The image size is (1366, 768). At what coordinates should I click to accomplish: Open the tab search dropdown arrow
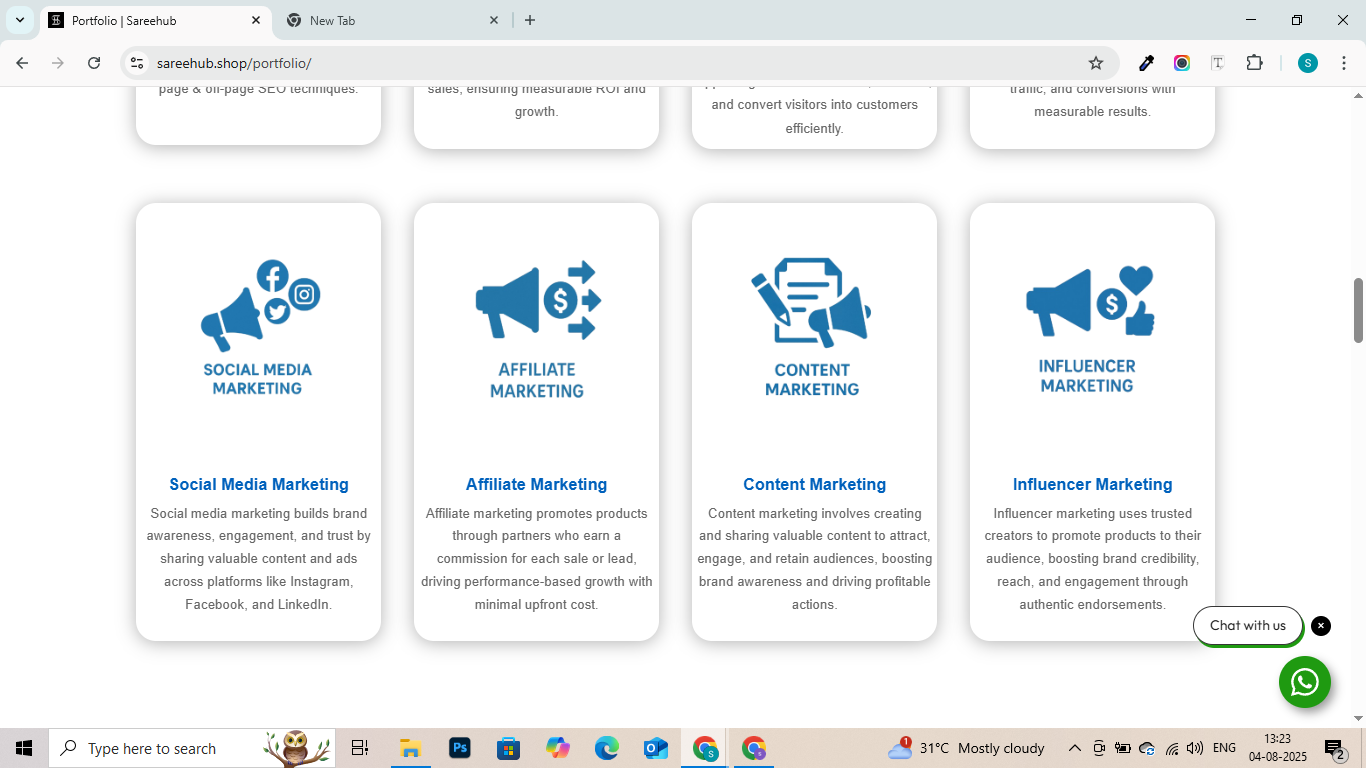[x=19, y=20]
